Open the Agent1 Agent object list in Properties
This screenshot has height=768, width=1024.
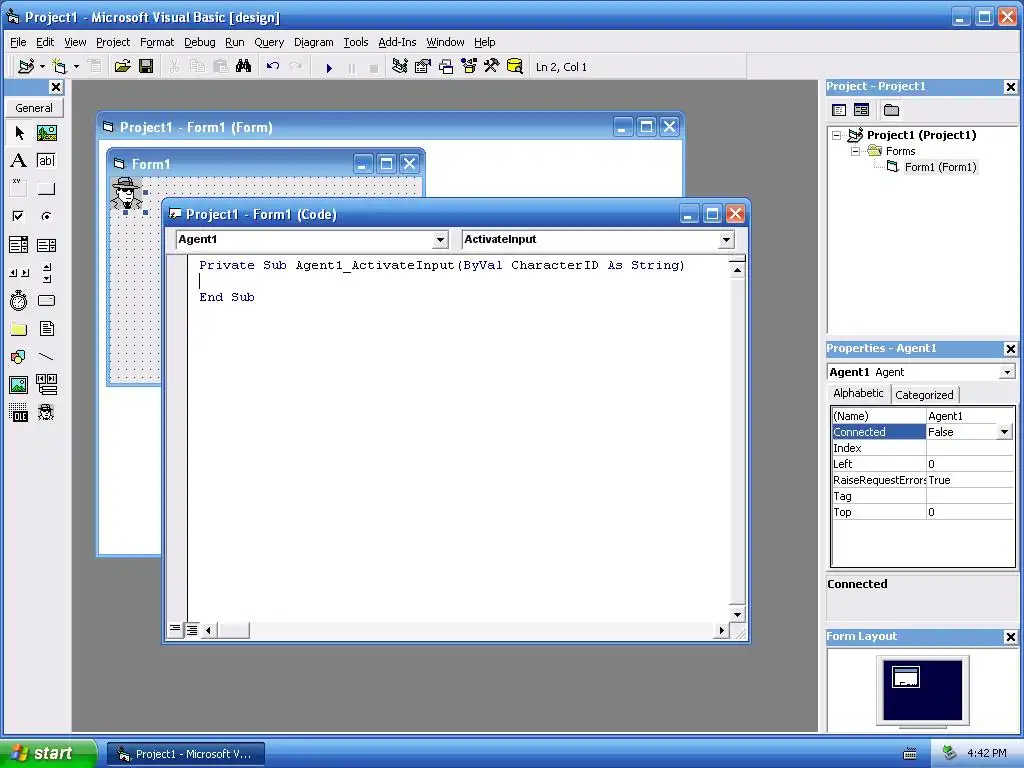[x=1008, y=372]
